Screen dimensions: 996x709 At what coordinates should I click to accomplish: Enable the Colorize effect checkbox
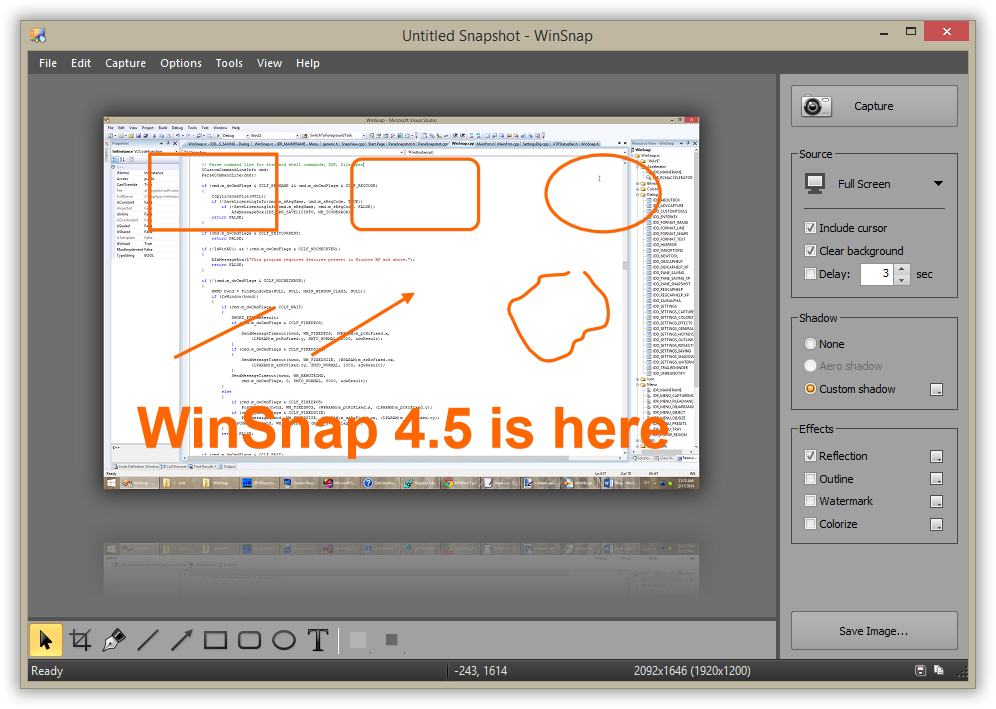click(x=811, y=523)
